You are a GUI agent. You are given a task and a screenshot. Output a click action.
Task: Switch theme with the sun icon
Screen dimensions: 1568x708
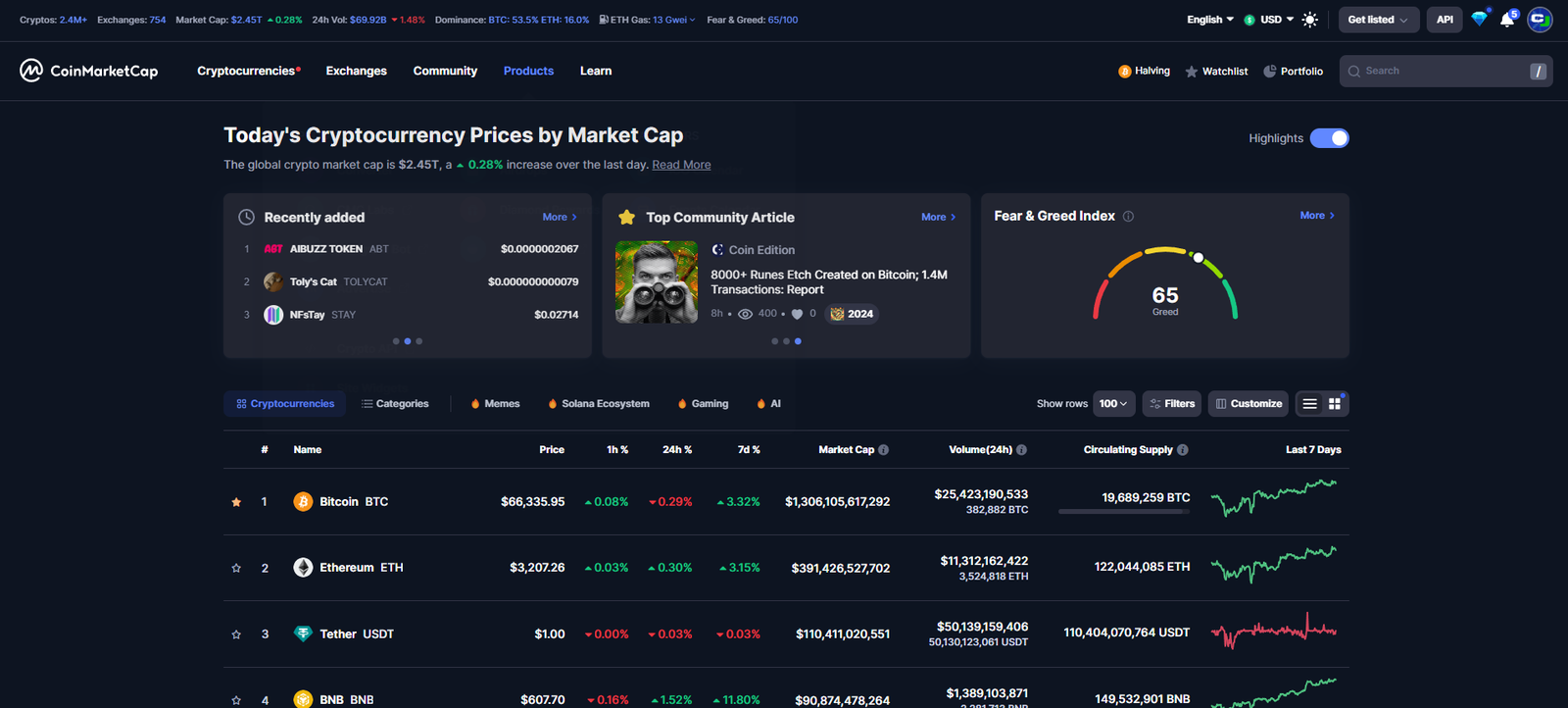click(1310, 20)
